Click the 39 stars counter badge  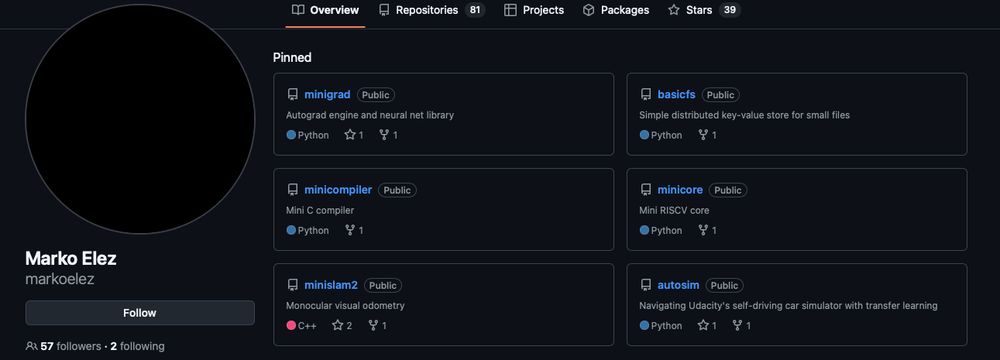(730, 10)
